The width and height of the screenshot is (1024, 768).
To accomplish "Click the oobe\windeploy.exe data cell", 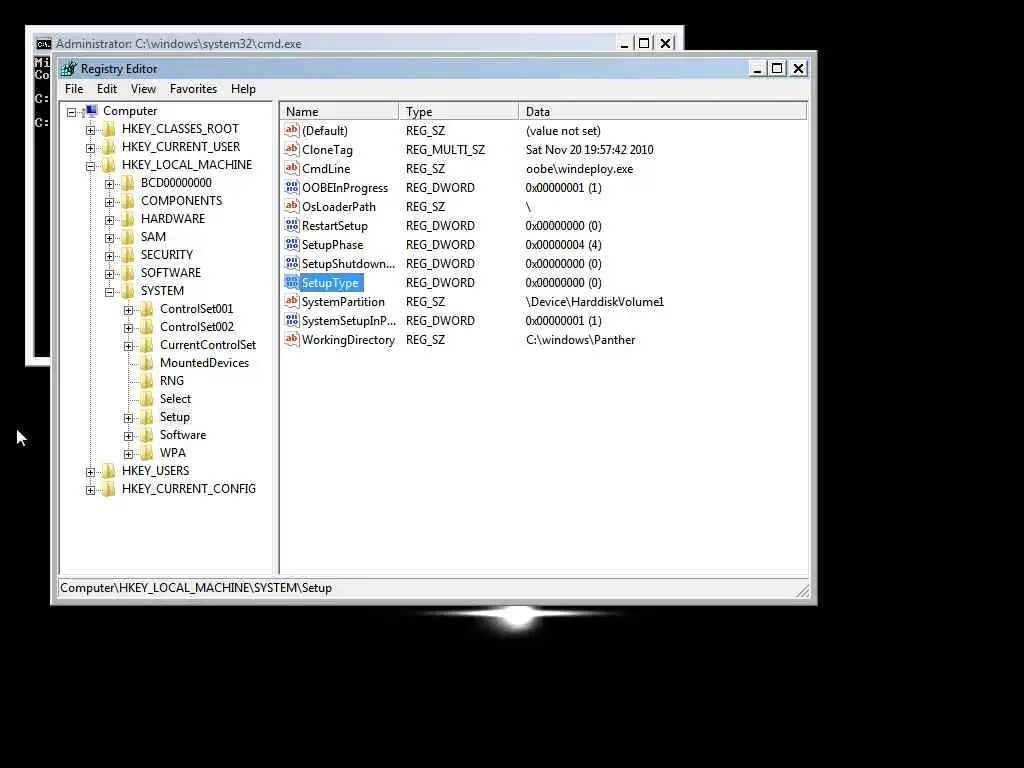I will coord(579,168).
